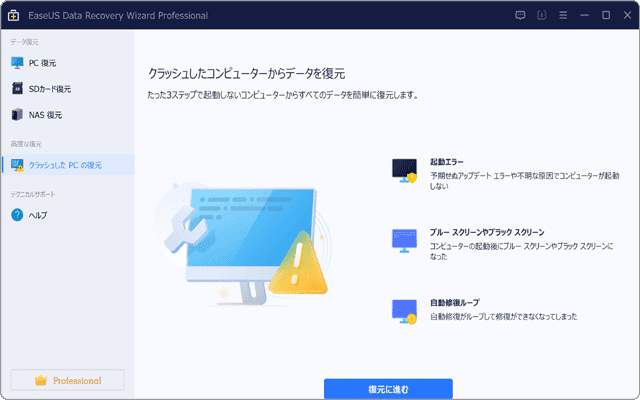Click the 予期せぬアップデート エラー description text
This screenshot has width=640, height=400.
click(x=524, y=180)
